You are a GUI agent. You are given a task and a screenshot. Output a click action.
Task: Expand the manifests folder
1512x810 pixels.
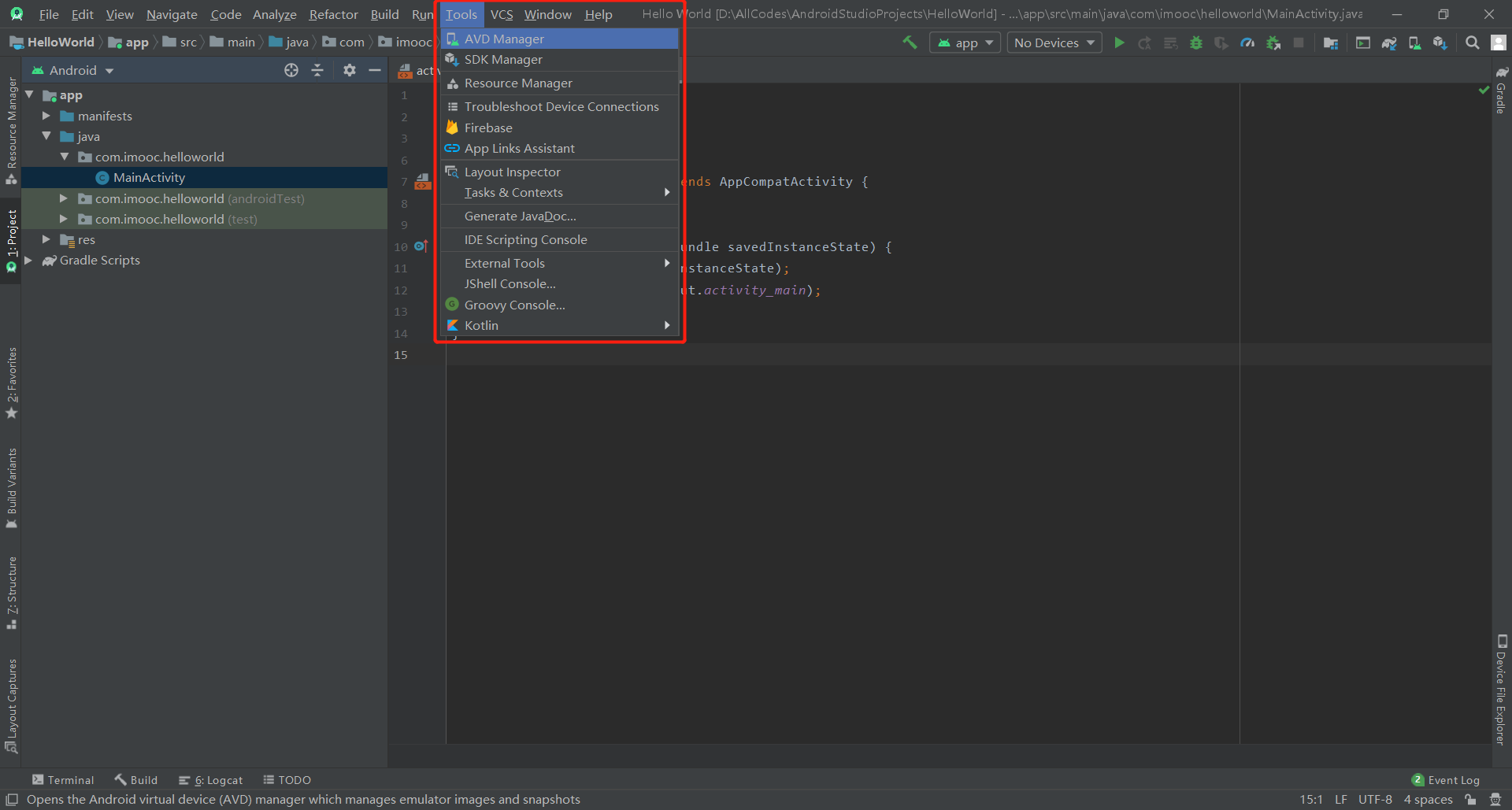coord(46,116)
